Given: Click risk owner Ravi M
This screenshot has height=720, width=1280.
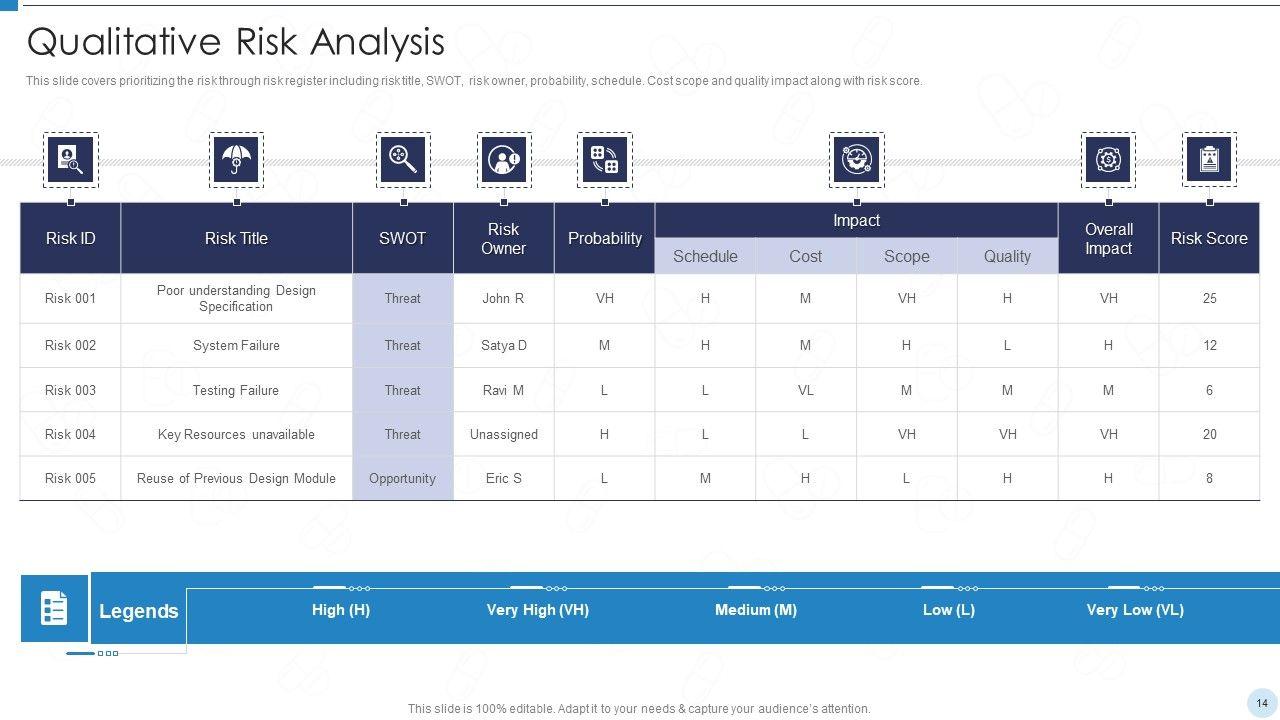Looking at the screenshot, I should tap(503, 390).
